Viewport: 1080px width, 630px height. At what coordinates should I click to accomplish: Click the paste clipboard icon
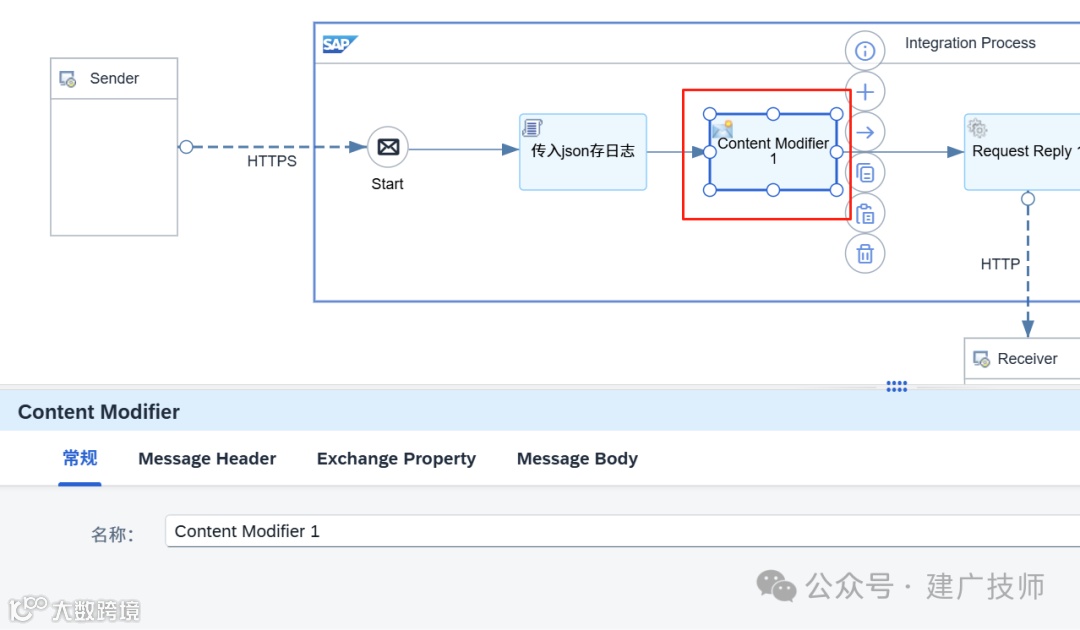[x=865, y=213]
